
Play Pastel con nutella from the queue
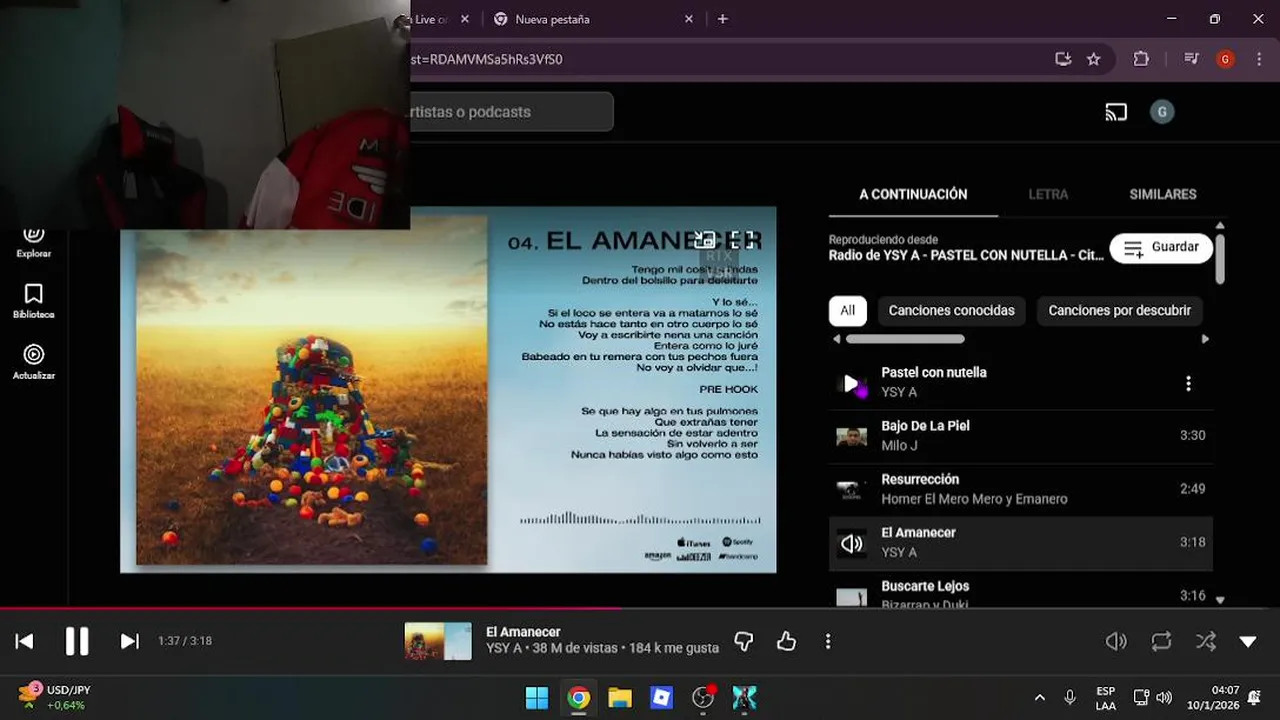[851, 383]
